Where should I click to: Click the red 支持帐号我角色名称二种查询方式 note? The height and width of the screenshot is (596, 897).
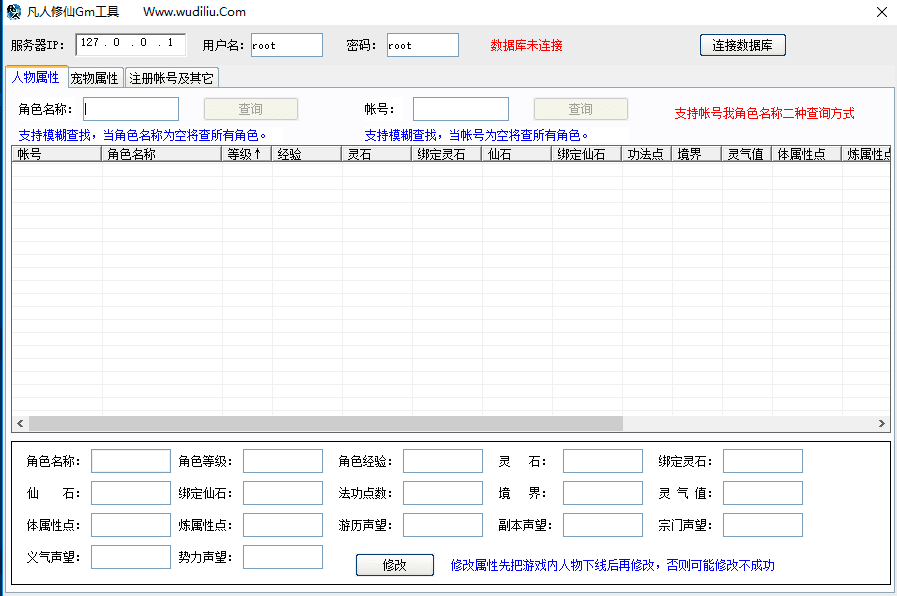coord(764,113)
